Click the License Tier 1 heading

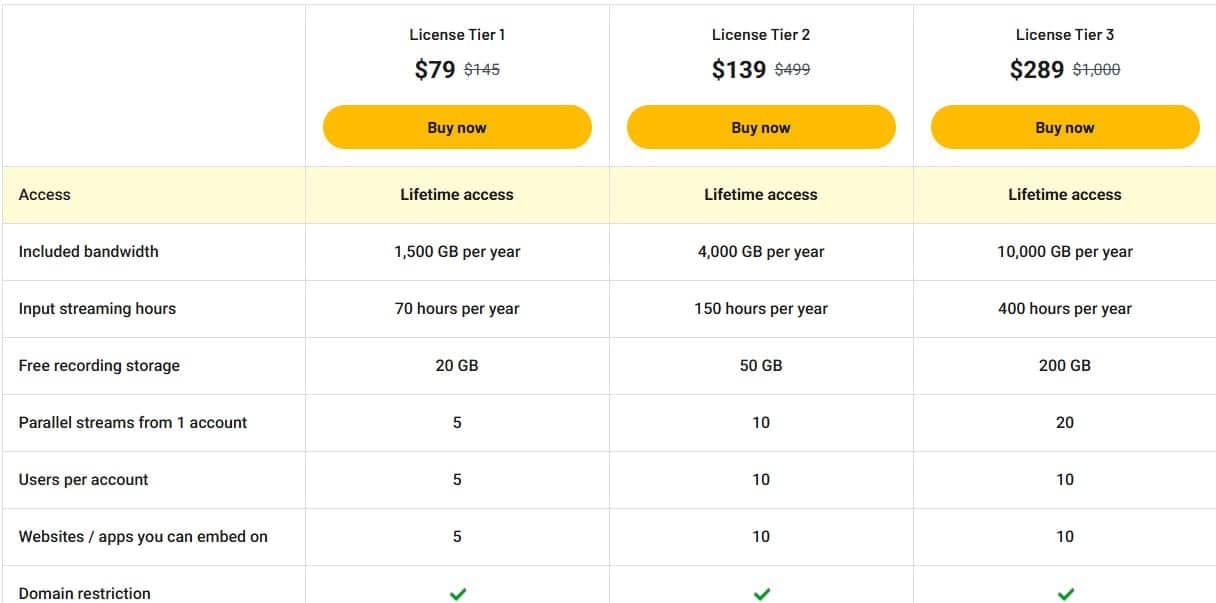click(x=457, y=34)
